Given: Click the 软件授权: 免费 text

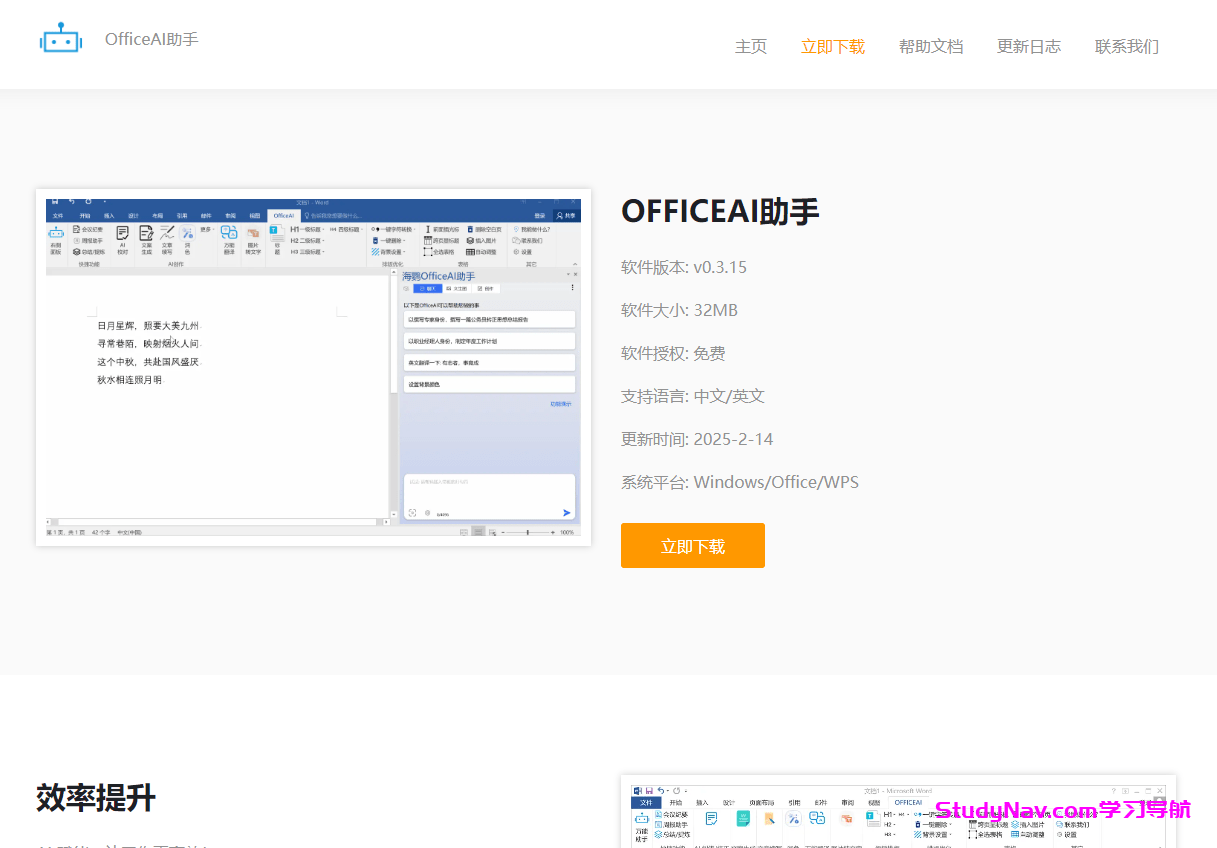Looking at the screenshot, I should pyautogui.click(x=673, y=353).
